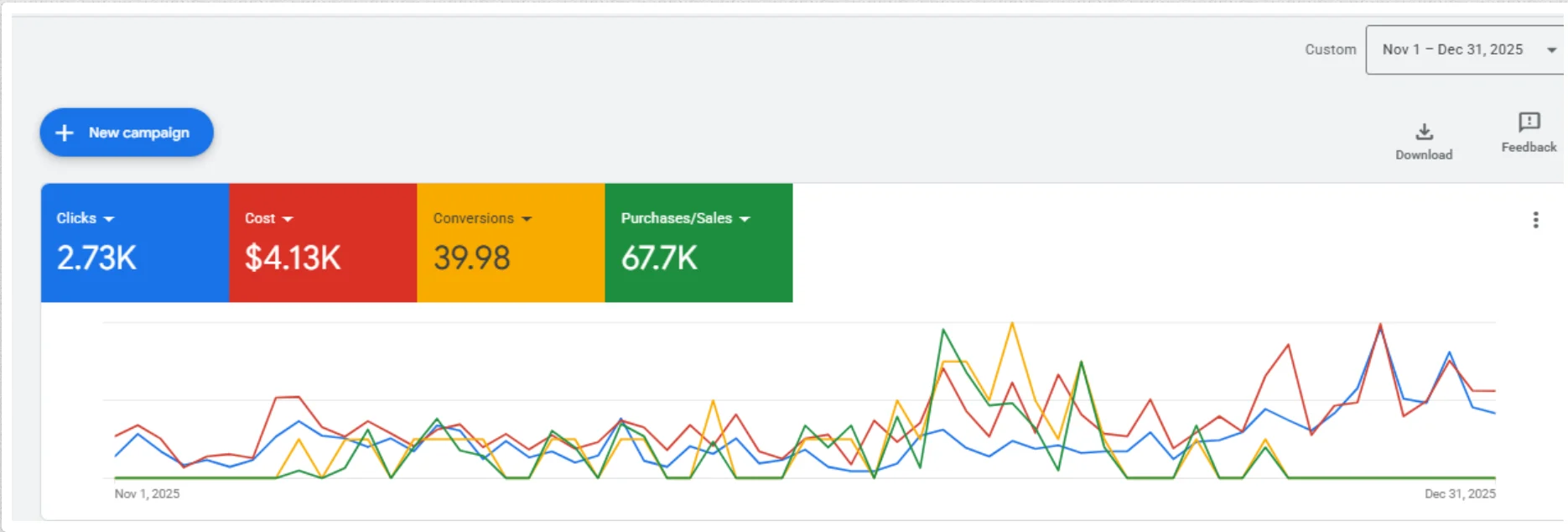Screen dimensions: 1568x532
Task: Expand the Purchases/Sales metric selector
Action: (x=745, y=218)
